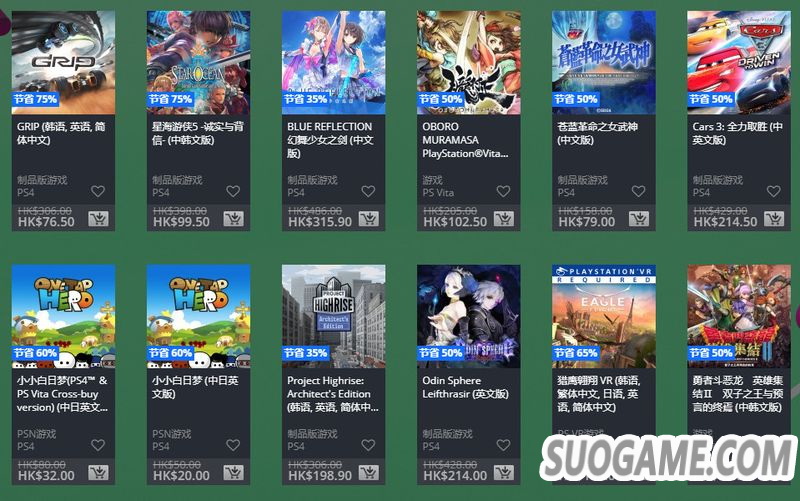Open Odin Sphere Leifthrasir title link
The width and height of the screenshot is (800, 501).
465,387
